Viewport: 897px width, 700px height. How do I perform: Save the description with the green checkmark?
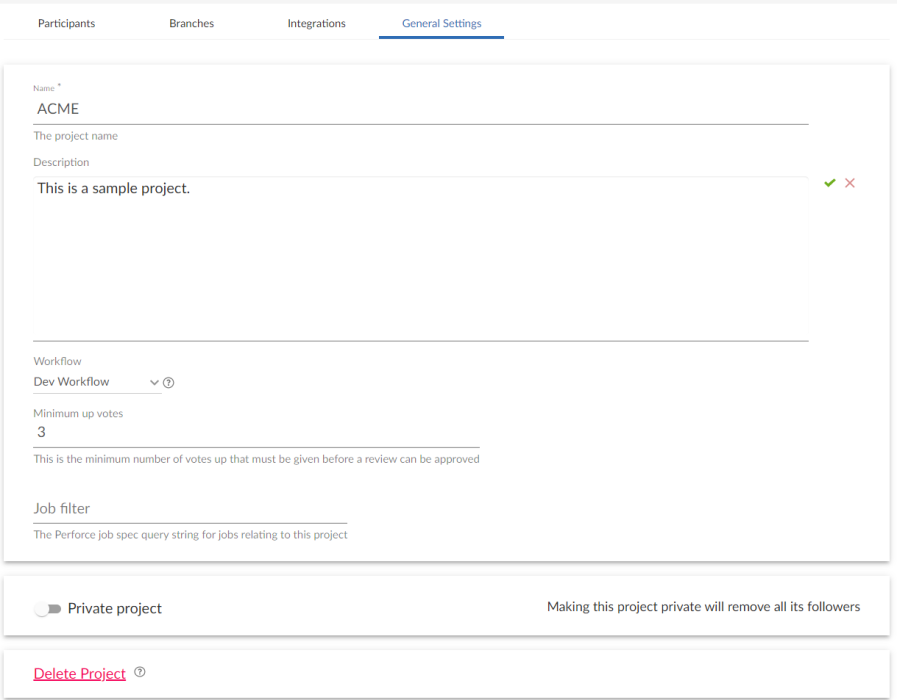tap(829, 182)
